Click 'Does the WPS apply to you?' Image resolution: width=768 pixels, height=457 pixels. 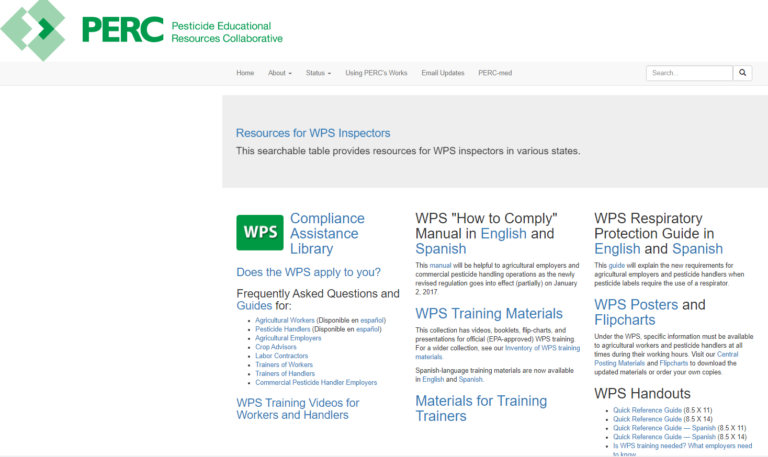click(x=309, y=272)
